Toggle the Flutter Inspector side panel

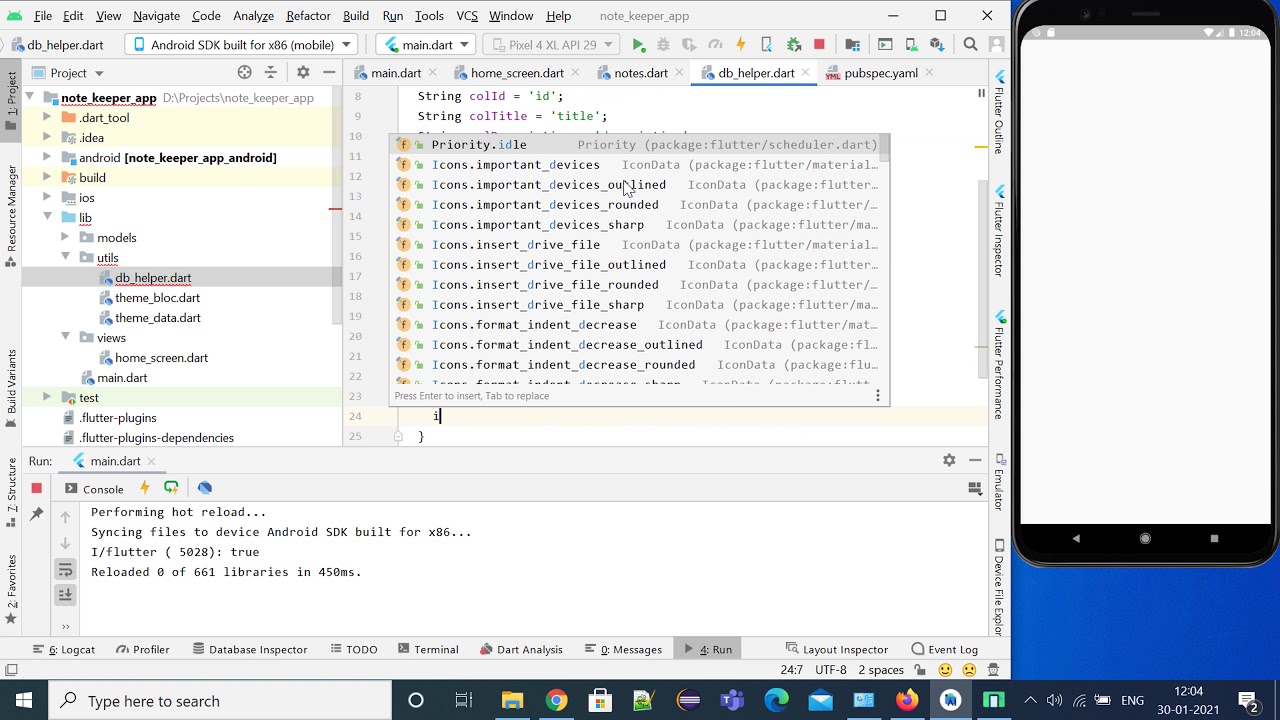pyautogui.click(x=998, y=230)
